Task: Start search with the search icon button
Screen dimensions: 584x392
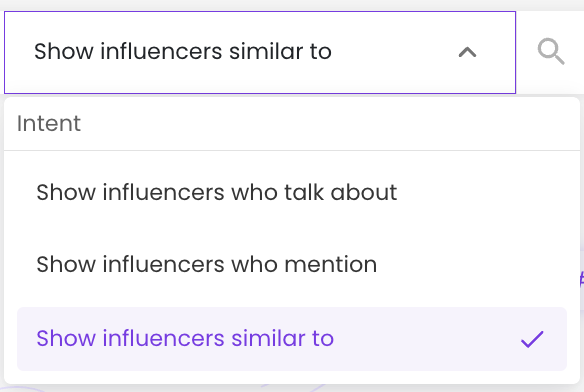Action: [551, 51]
